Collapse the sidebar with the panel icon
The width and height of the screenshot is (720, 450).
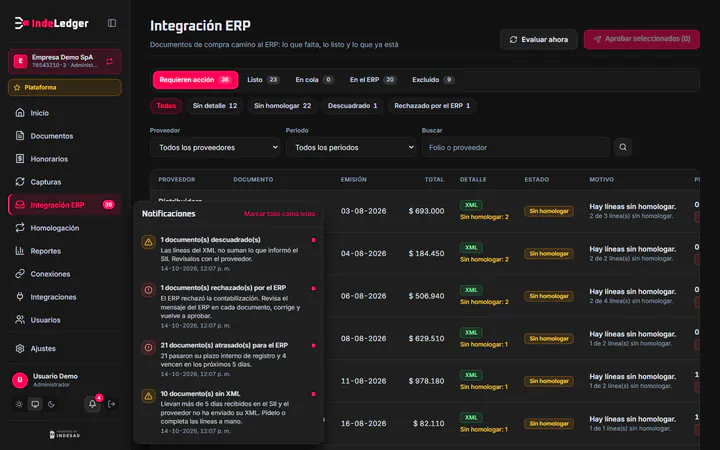click(112, 23)
